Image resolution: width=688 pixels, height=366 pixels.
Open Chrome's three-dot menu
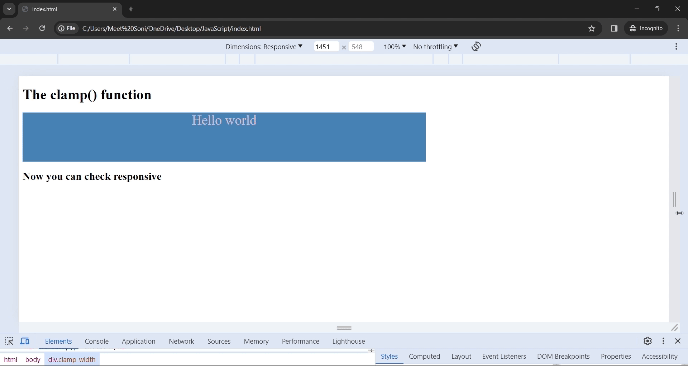(x=678, y=29)
